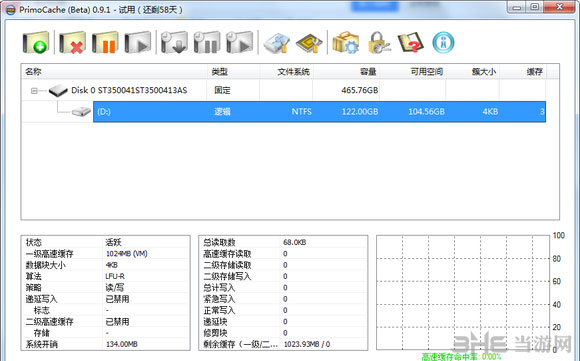The width and height of the screenshot is (580, 361).
Task: Delete cache task using red X disk icon
Action: coord(72,42)
